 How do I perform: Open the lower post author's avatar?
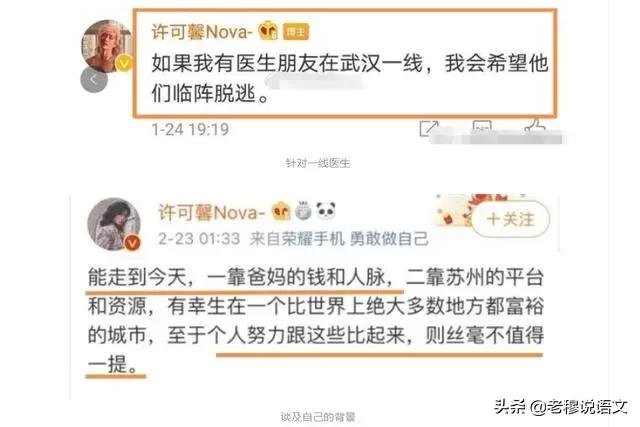[114, 224]
